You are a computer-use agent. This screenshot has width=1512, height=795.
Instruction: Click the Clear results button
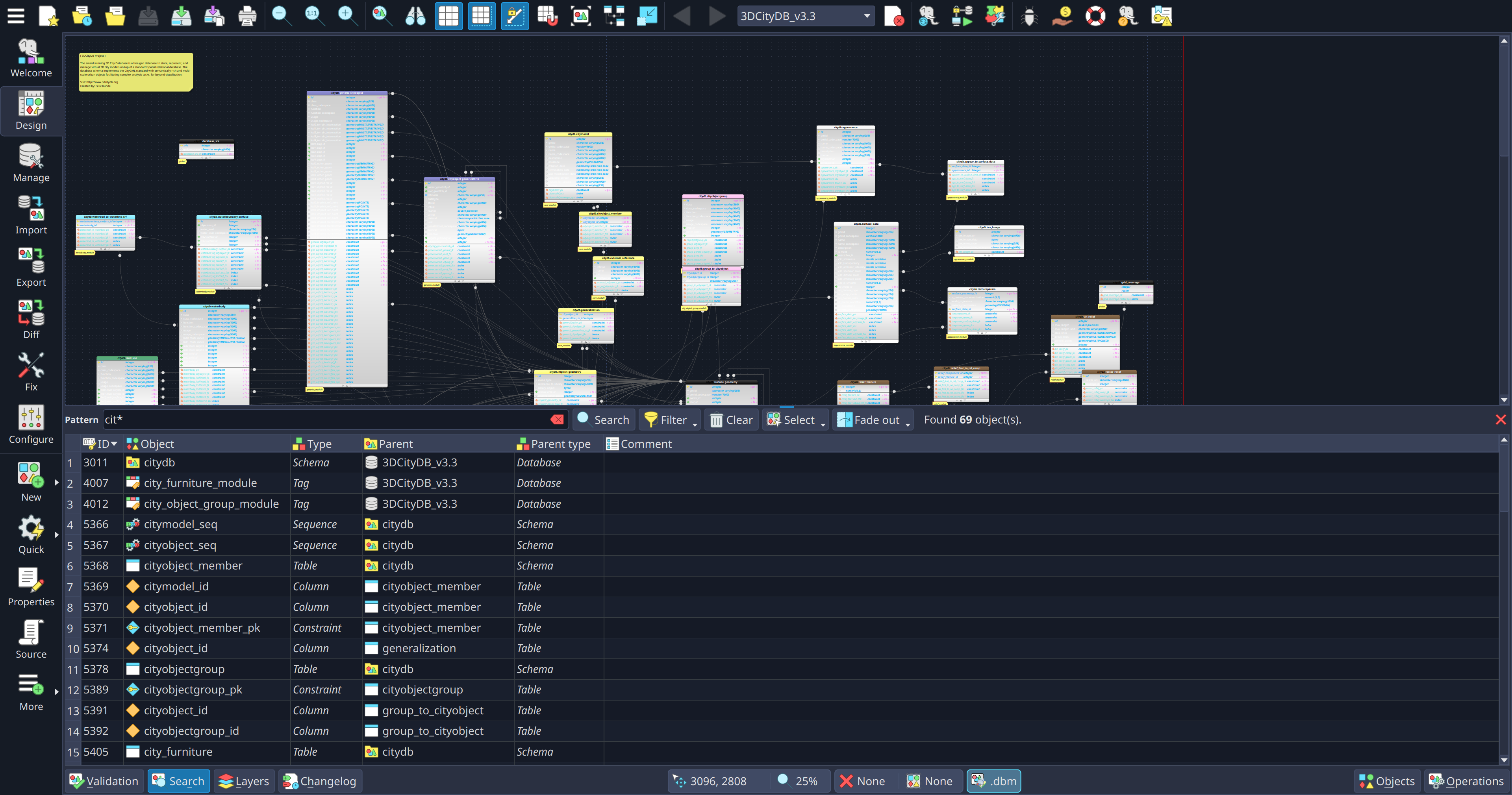[731, 420]
